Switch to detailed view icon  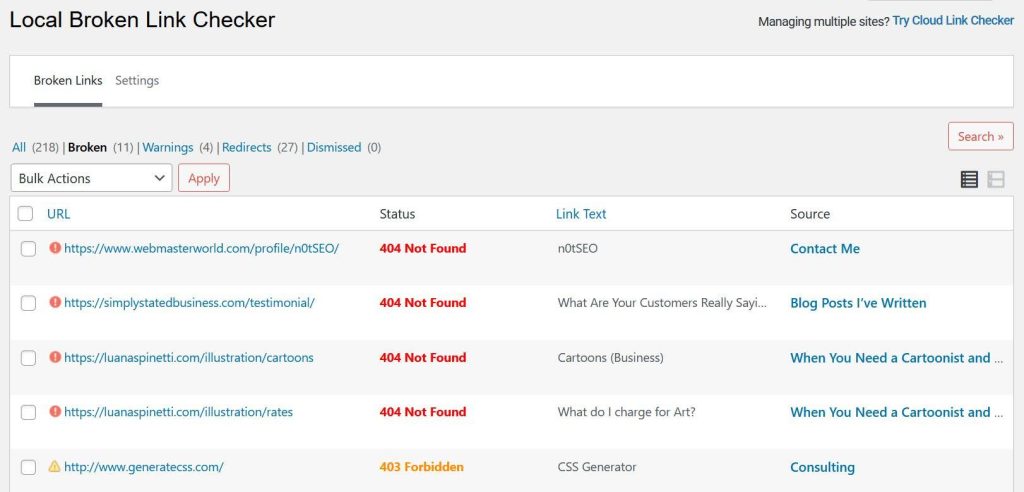[996, 179]
